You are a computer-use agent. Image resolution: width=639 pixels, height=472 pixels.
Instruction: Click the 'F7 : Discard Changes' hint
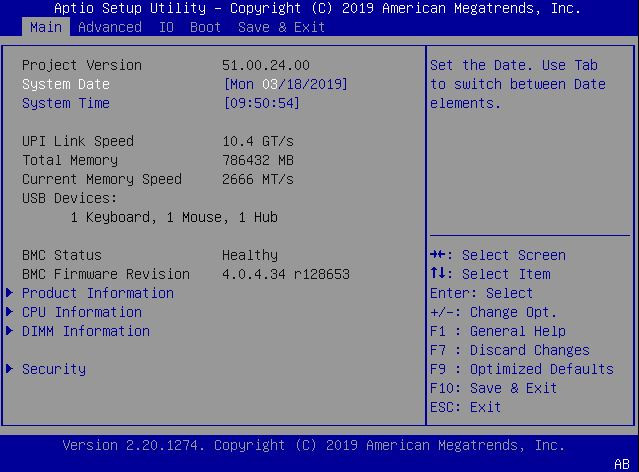coord(510,350)
